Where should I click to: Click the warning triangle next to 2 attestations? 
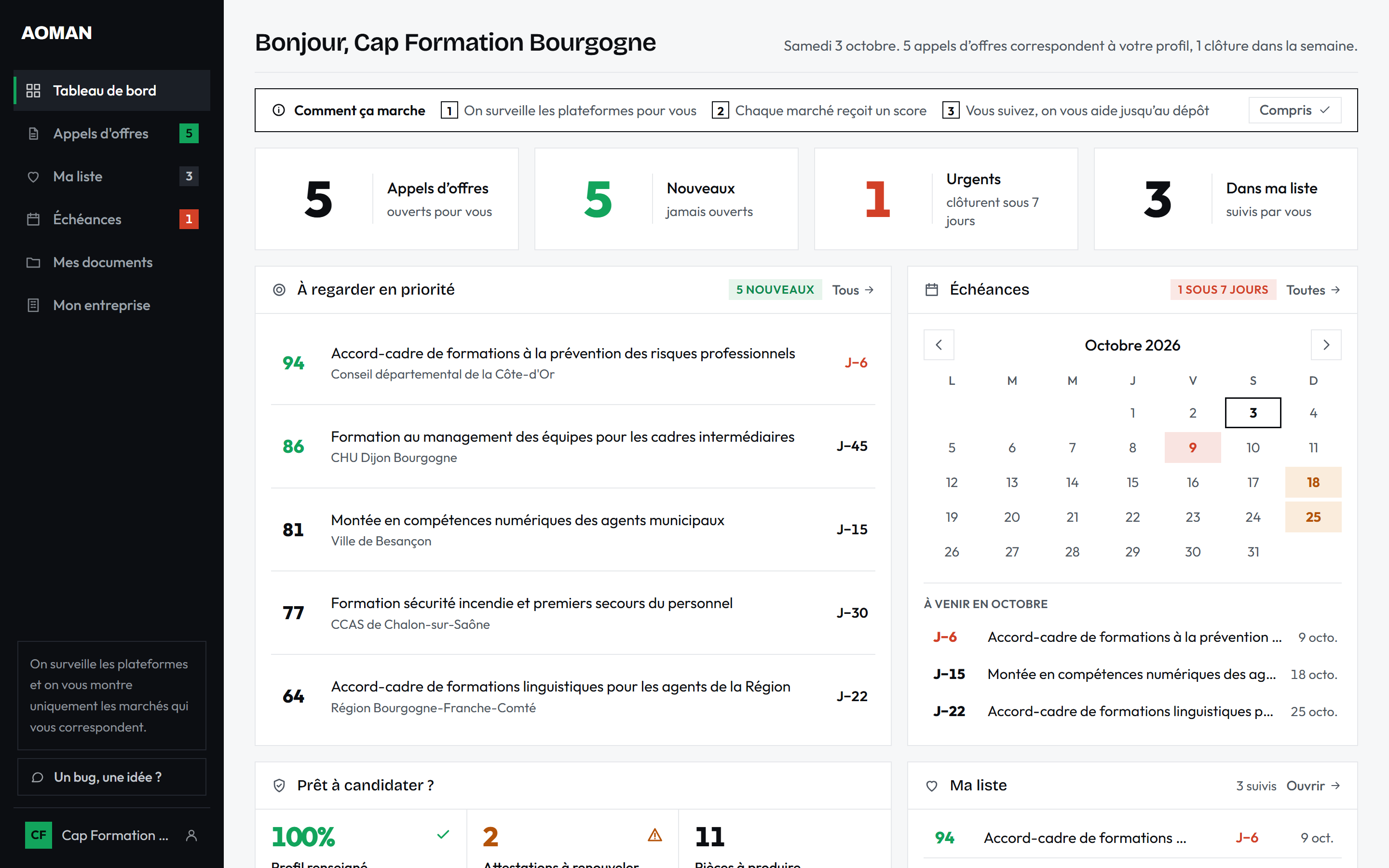(x=655, y=835)
